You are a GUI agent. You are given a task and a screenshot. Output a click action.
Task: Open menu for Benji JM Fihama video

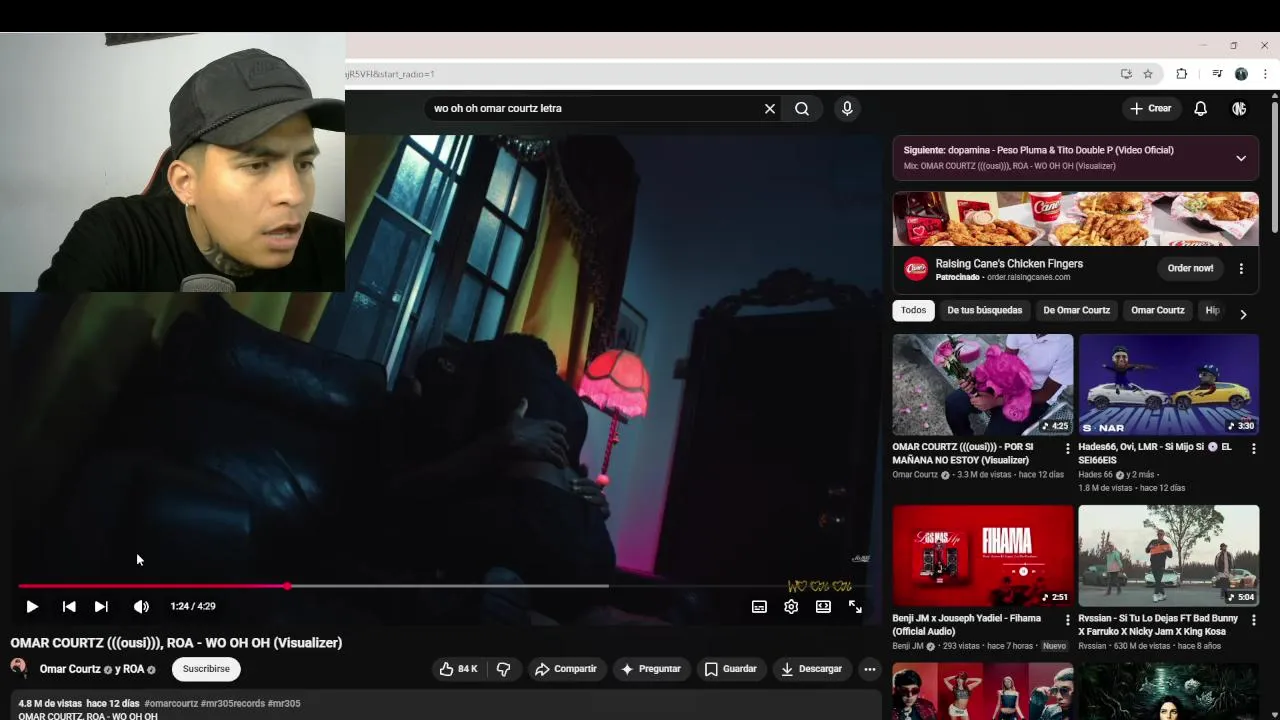coord(1067,620)
